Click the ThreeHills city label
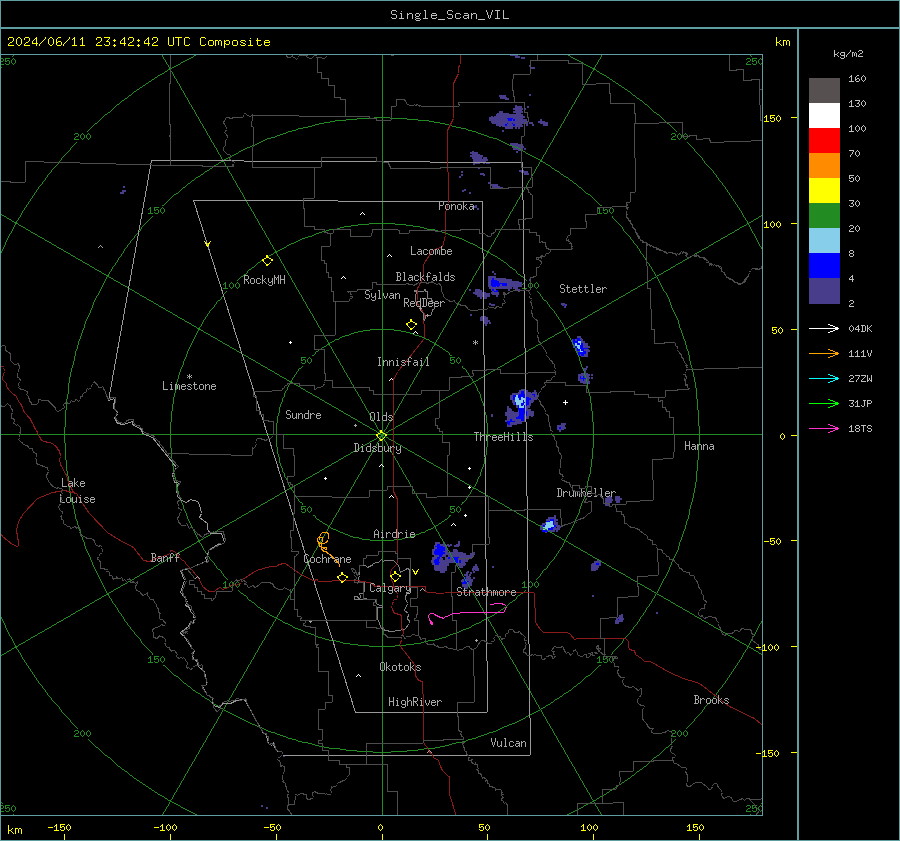Image resolution: width=900 pixels, height=841 pixels. (503, 437)
